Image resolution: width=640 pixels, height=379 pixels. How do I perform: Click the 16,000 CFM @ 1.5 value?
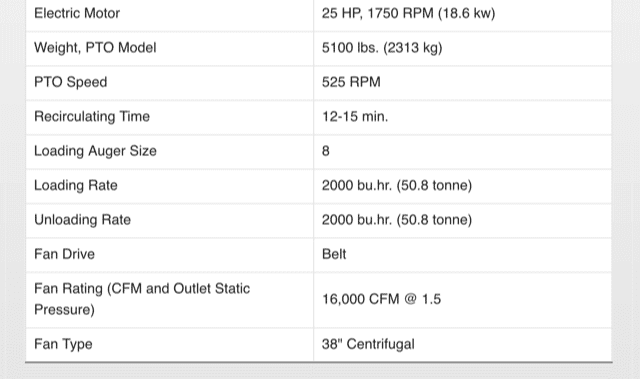tap(381, 299)
